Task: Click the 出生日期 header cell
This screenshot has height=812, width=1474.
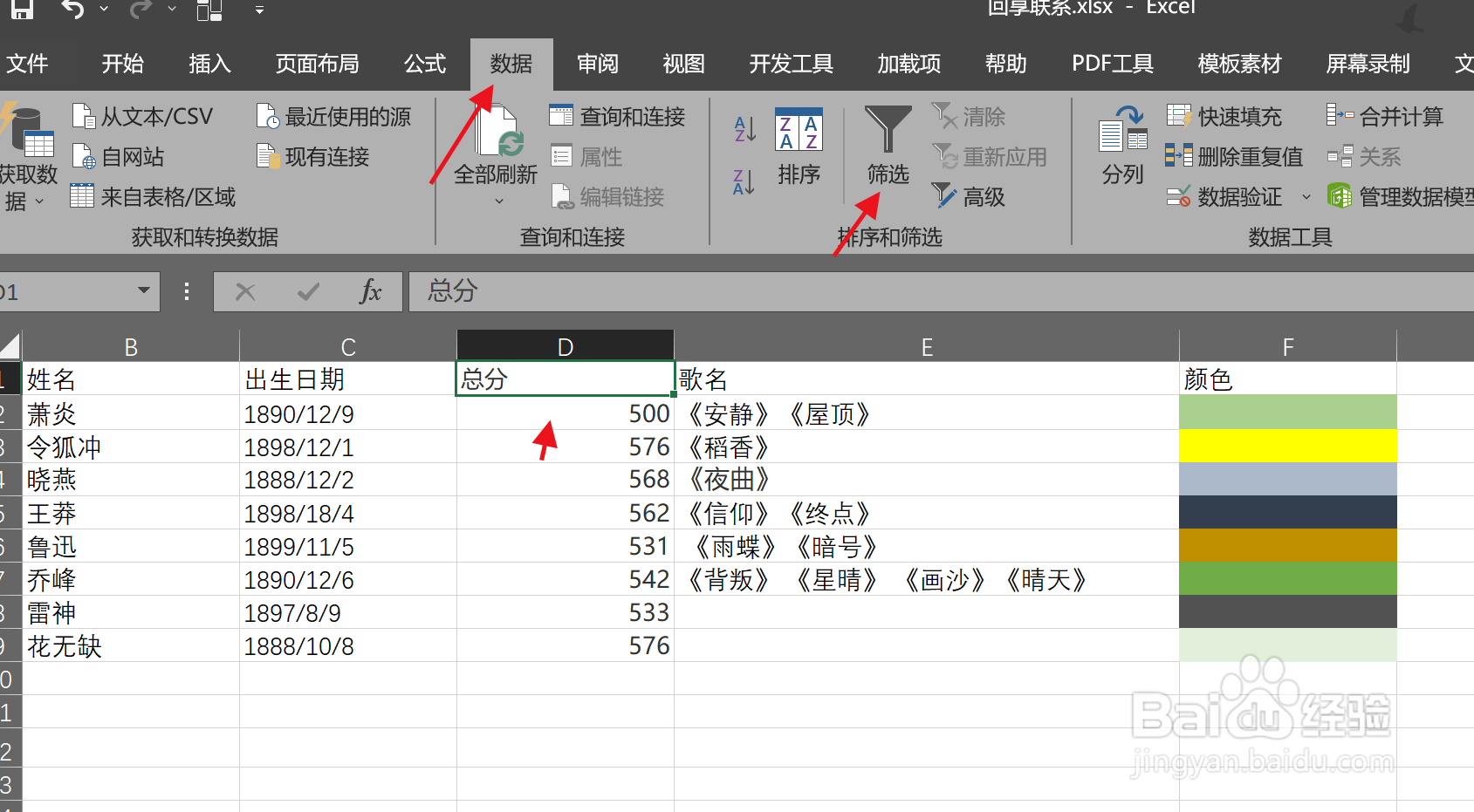Action: [348, 379]
